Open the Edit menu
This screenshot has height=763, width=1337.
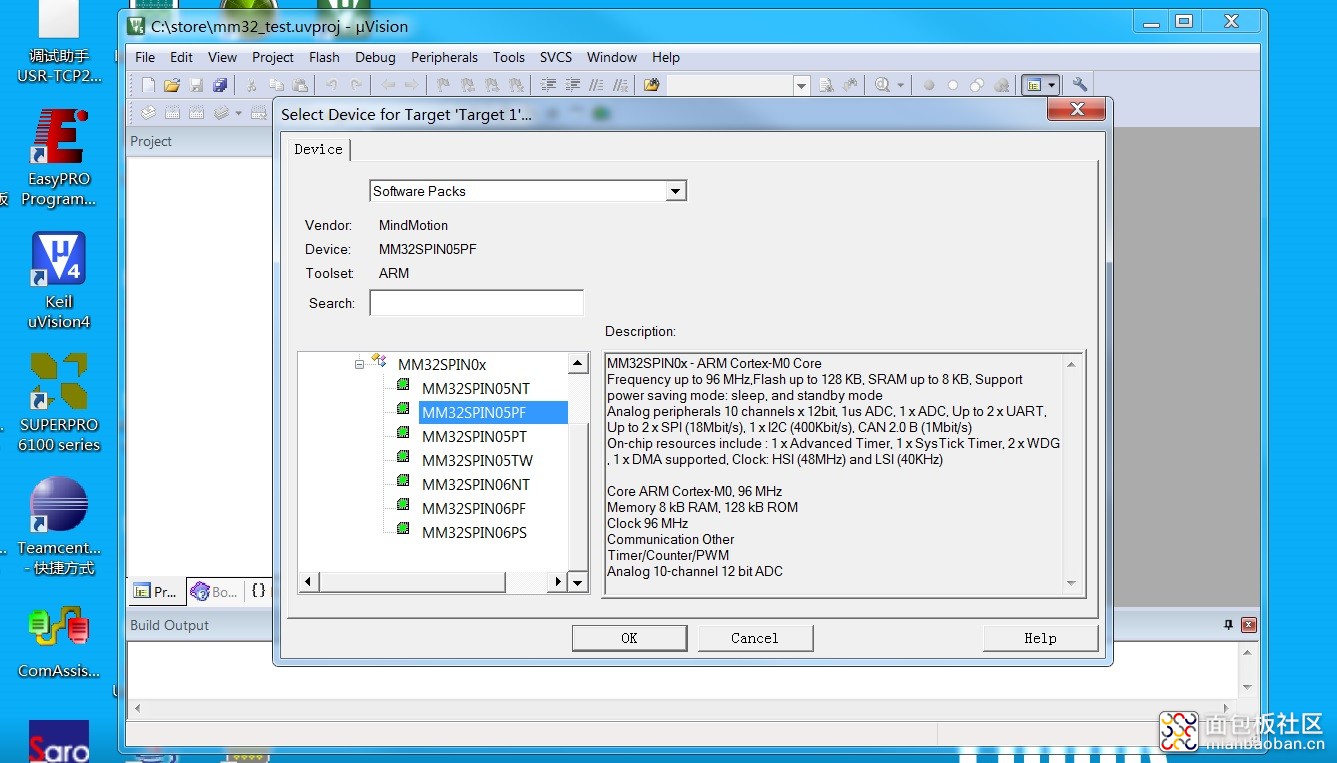pos(181,57)
